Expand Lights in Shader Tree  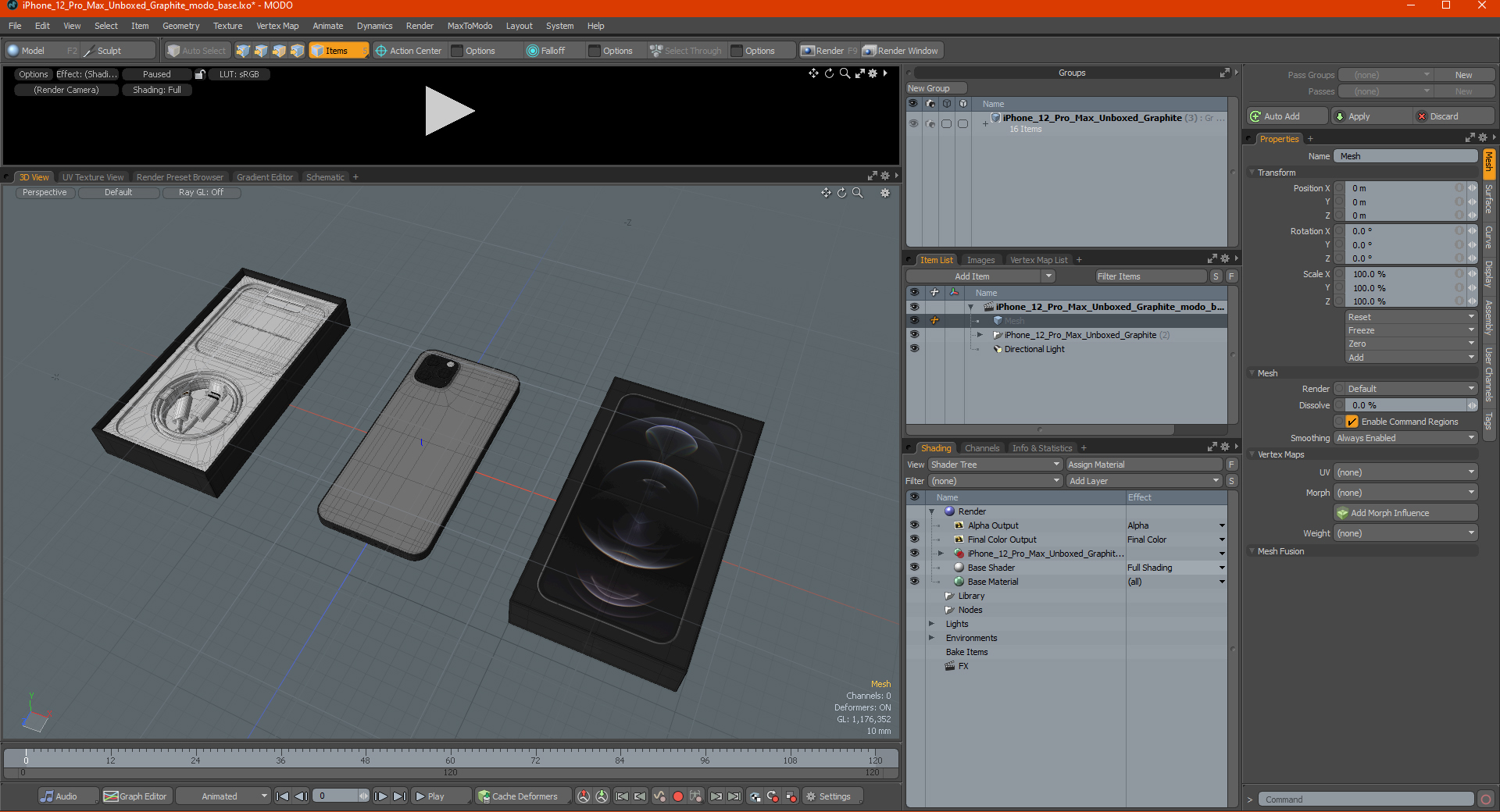coord(931,624)
